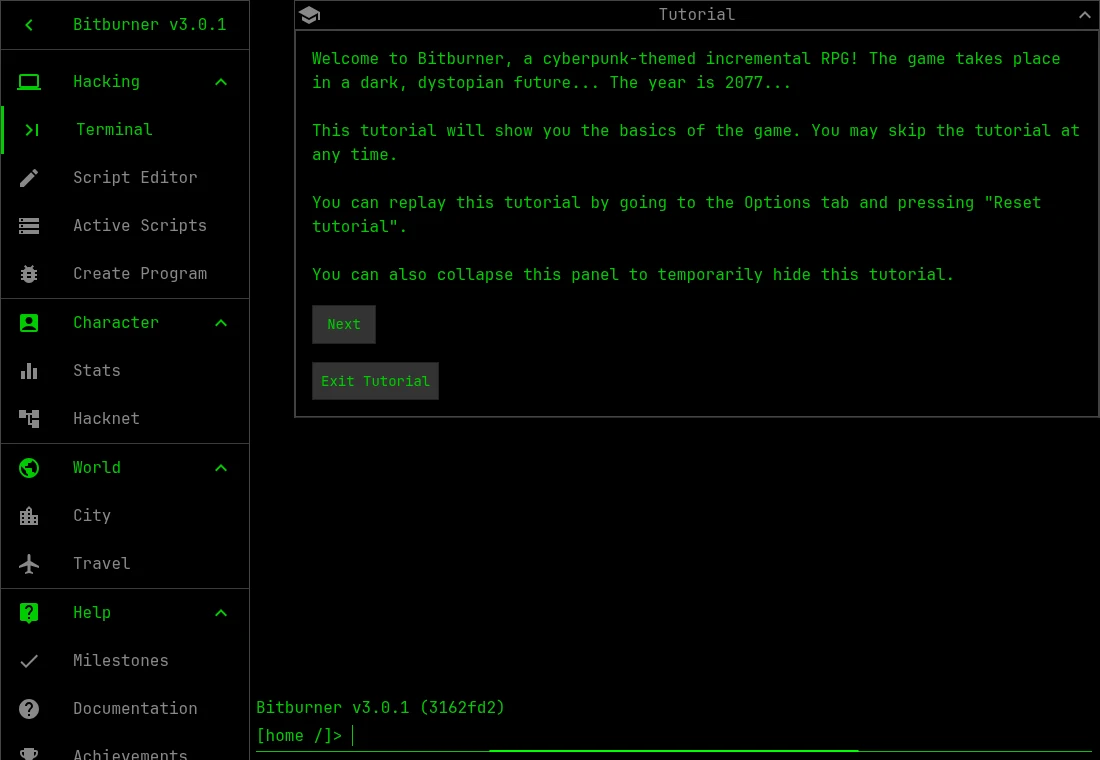1100x760 pixels.
Task: Click the Documentation question circle icon
Action: pos(29,709)
